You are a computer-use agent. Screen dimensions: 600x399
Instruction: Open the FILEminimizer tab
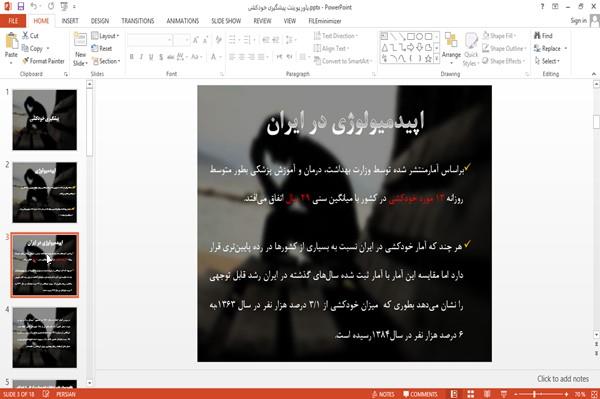click(x=325, y=21)
